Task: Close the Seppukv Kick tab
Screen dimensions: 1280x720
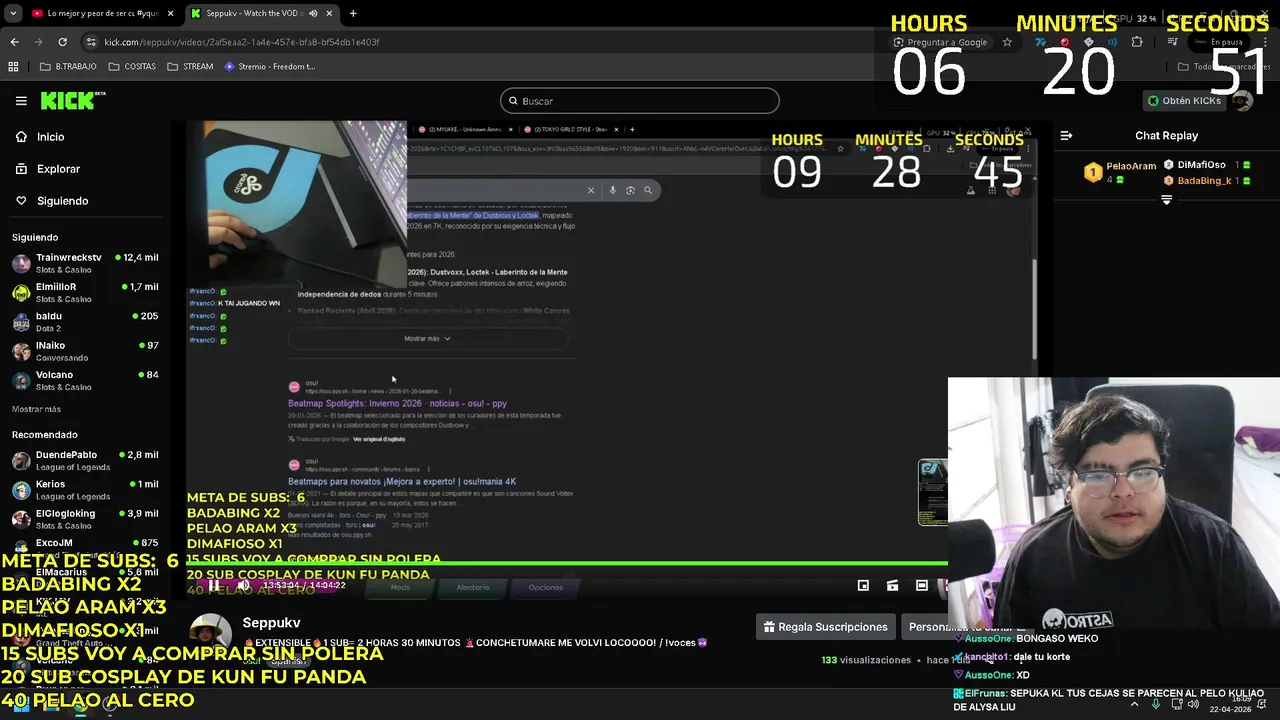Action: tap(327, 13)
